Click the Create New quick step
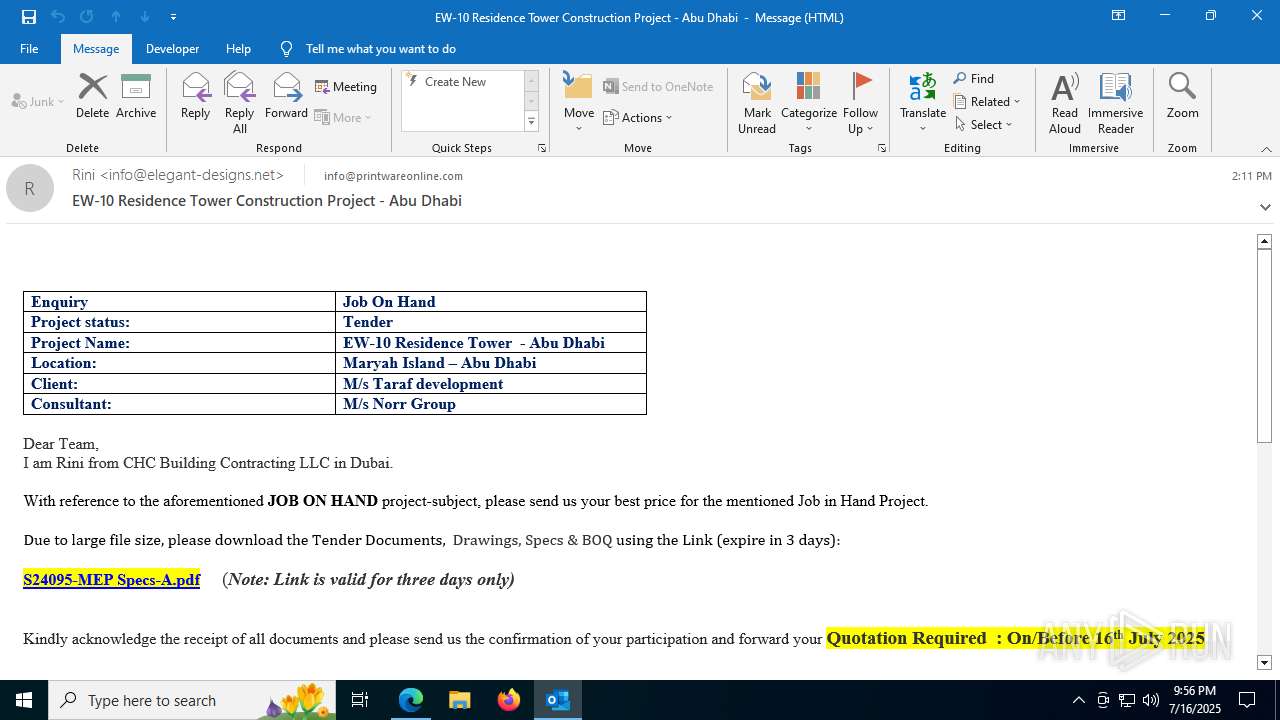The width and height of the screenshot is (1280, 720). point(463,82)
